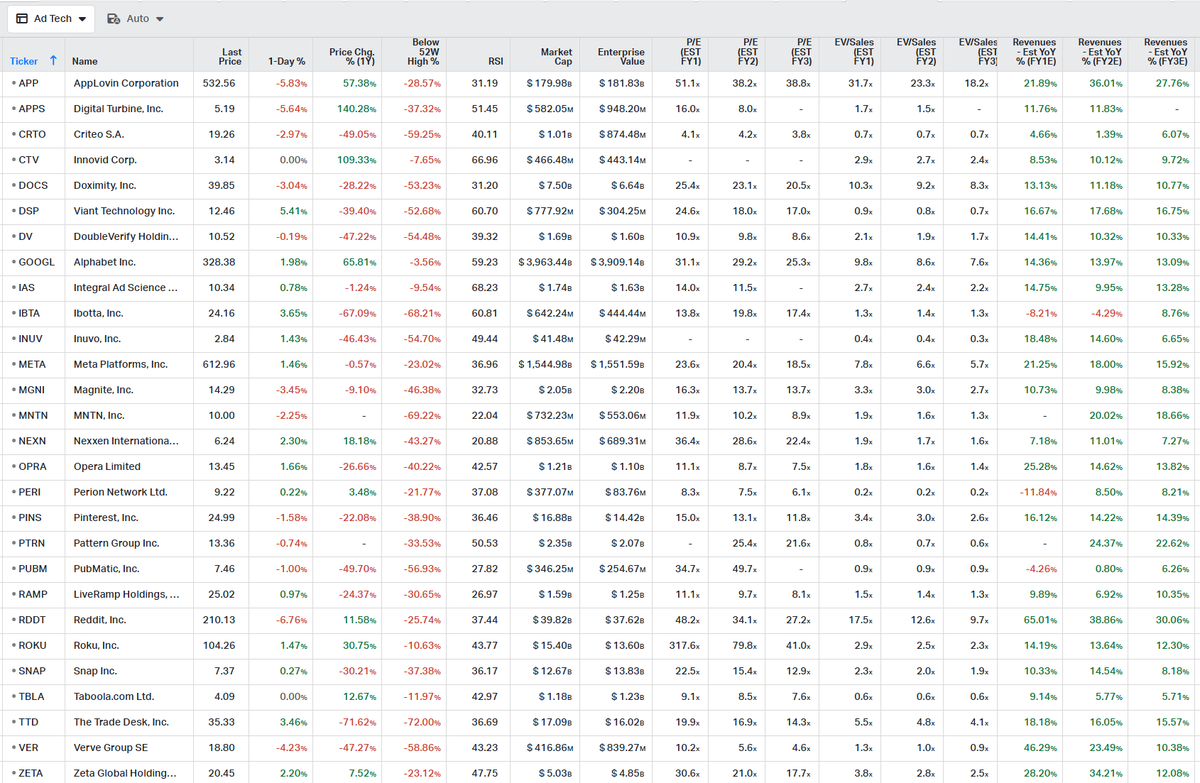This screenshot has width=1200, height=783.
Task: Select Alphabet Inc. name cell
Action: [104, 262]
